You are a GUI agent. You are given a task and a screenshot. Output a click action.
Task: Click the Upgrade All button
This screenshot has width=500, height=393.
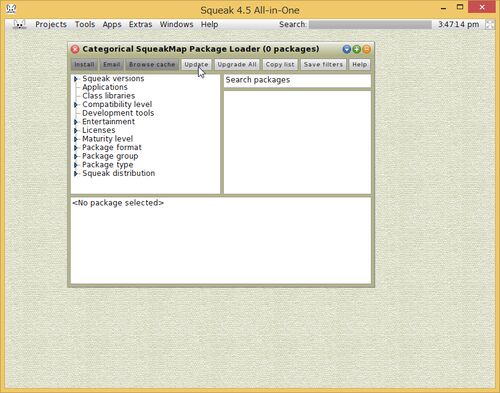point(237,65)
